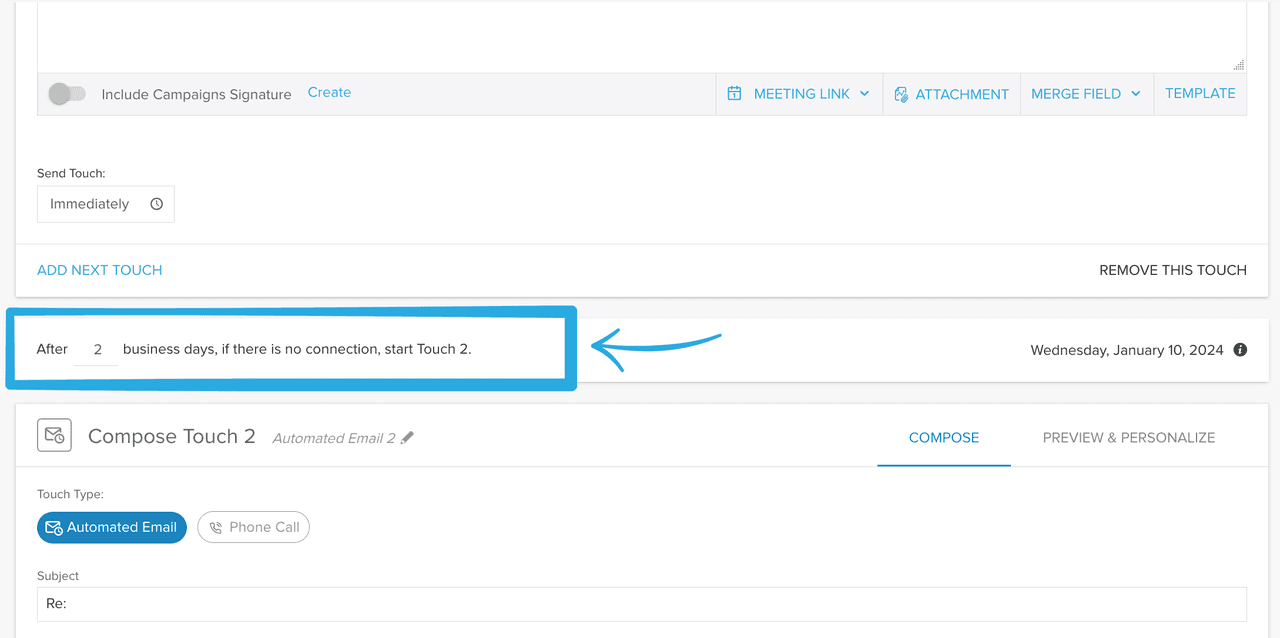Viewport: 1280px width, 638px height.
Task: Open the Immediately send timing selector
Action: tap(105, 203)
